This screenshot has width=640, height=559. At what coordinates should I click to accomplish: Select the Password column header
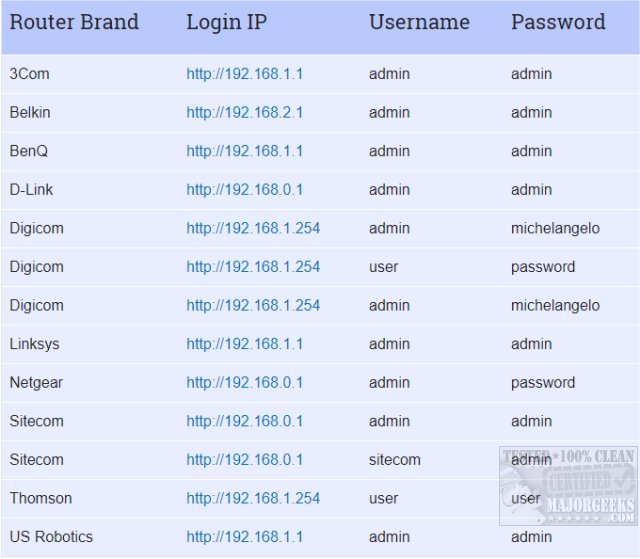pyautogui.click(x=558, y=22)
